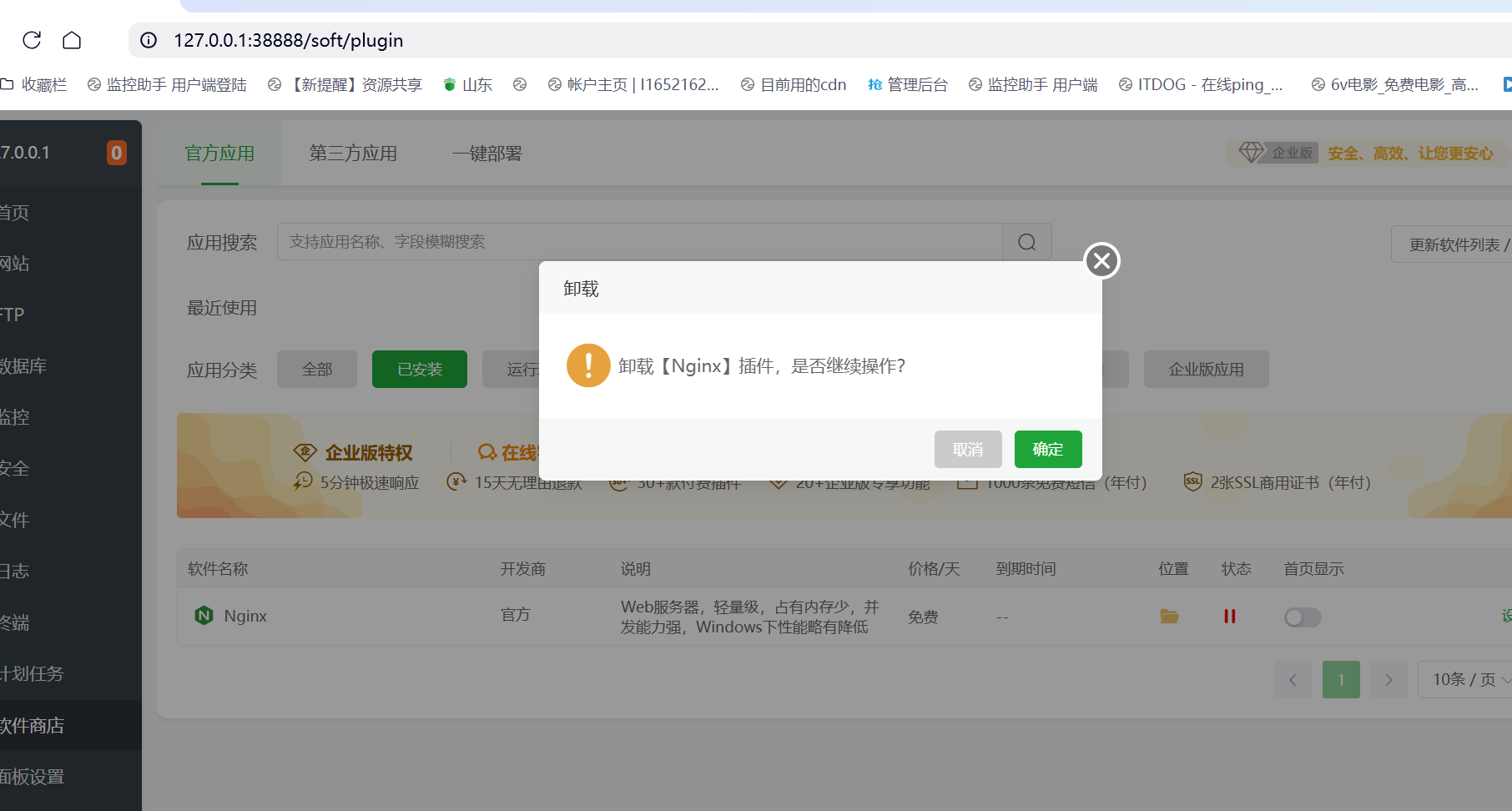Select the 企业版应用 category filter
Viewport: 1512px width, 811px height.
coord(1207,369)
